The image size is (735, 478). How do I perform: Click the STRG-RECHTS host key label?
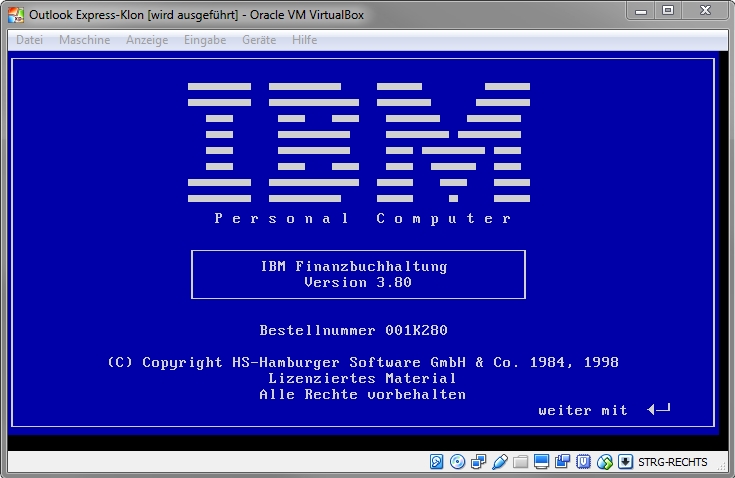click(x=673, y=462)
